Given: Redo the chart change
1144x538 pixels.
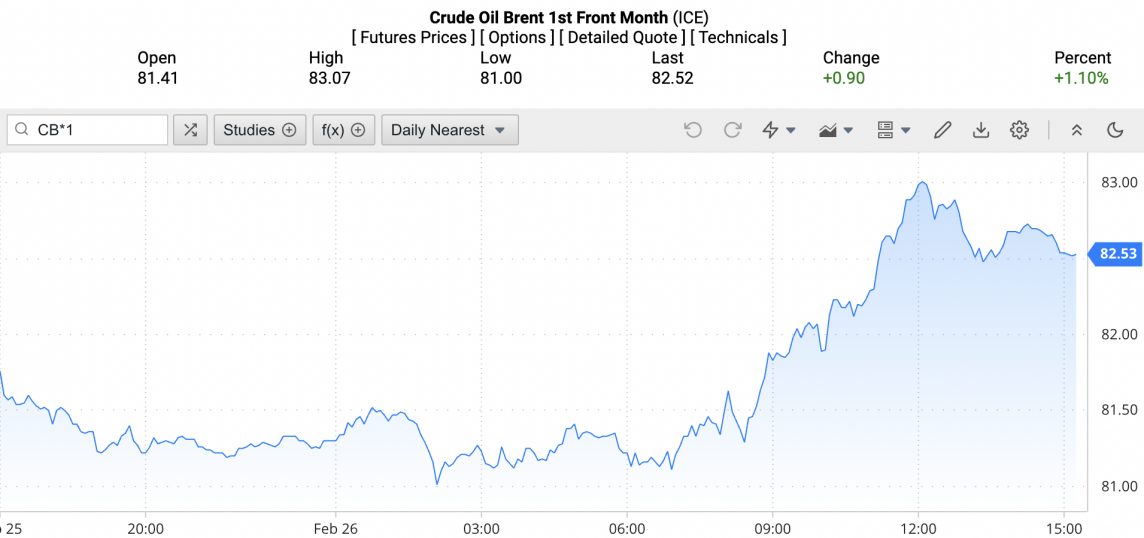Looking at the screenshot, I should coord(732,130).
